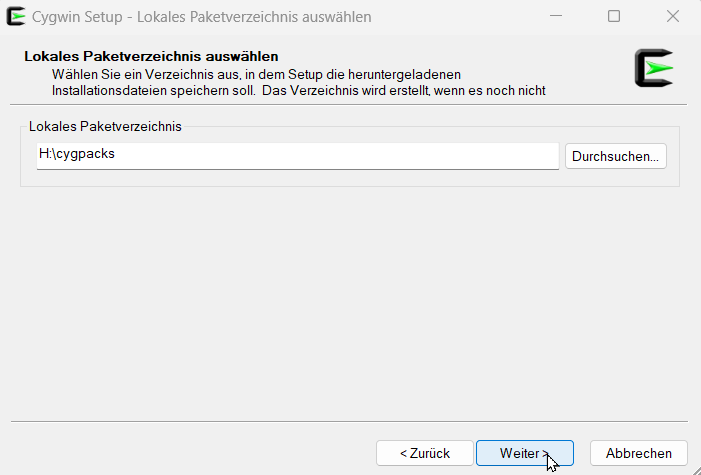Click the window title text 'Cygwin Setup - Lokales Paketverzeichnis auswählen'
The height and width of the screenshot is (475, 701).
[201, 16]
